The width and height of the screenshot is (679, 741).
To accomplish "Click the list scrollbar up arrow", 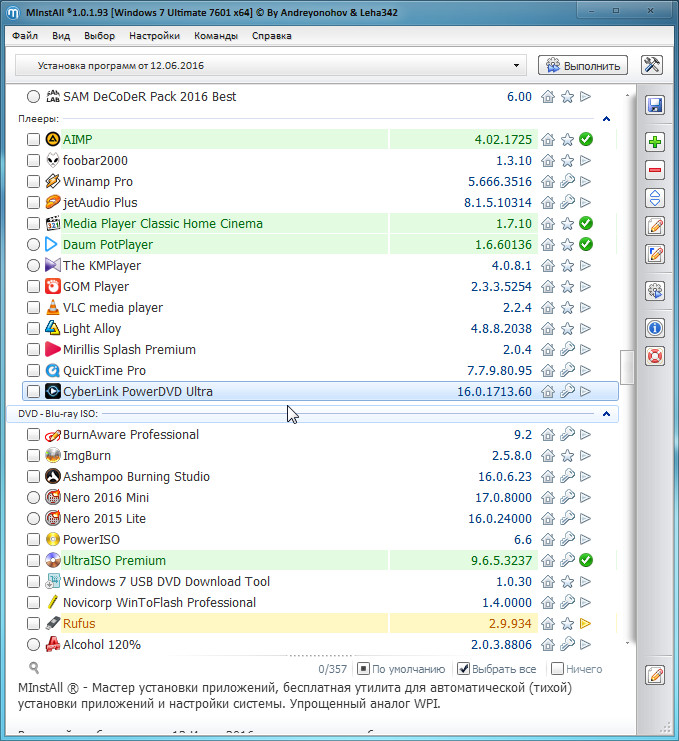I will tap(627, 95).
